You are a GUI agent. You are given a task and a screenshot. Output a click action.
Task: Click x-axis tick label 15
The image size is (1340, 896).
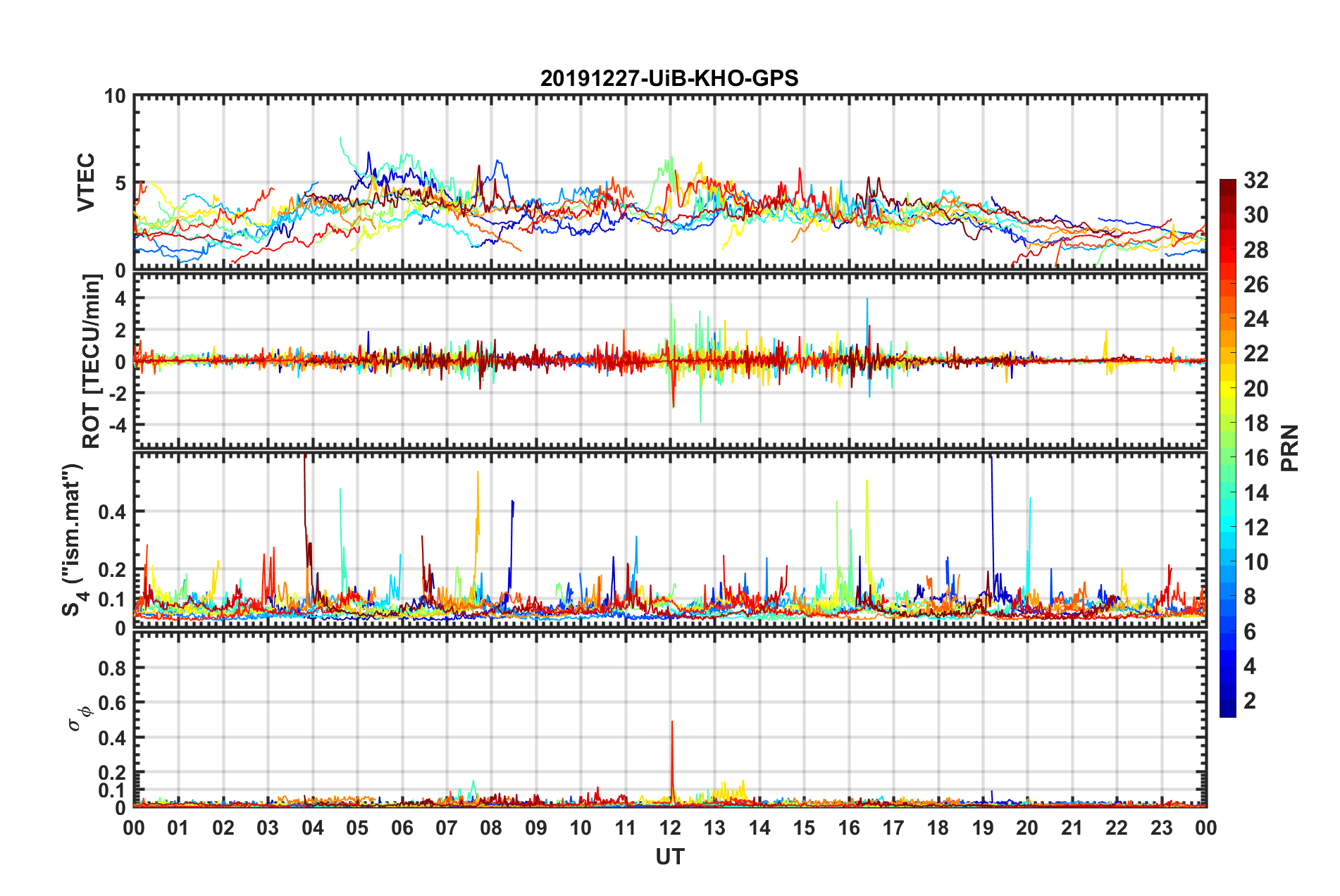pyautogui.click(x=804, y=828)
